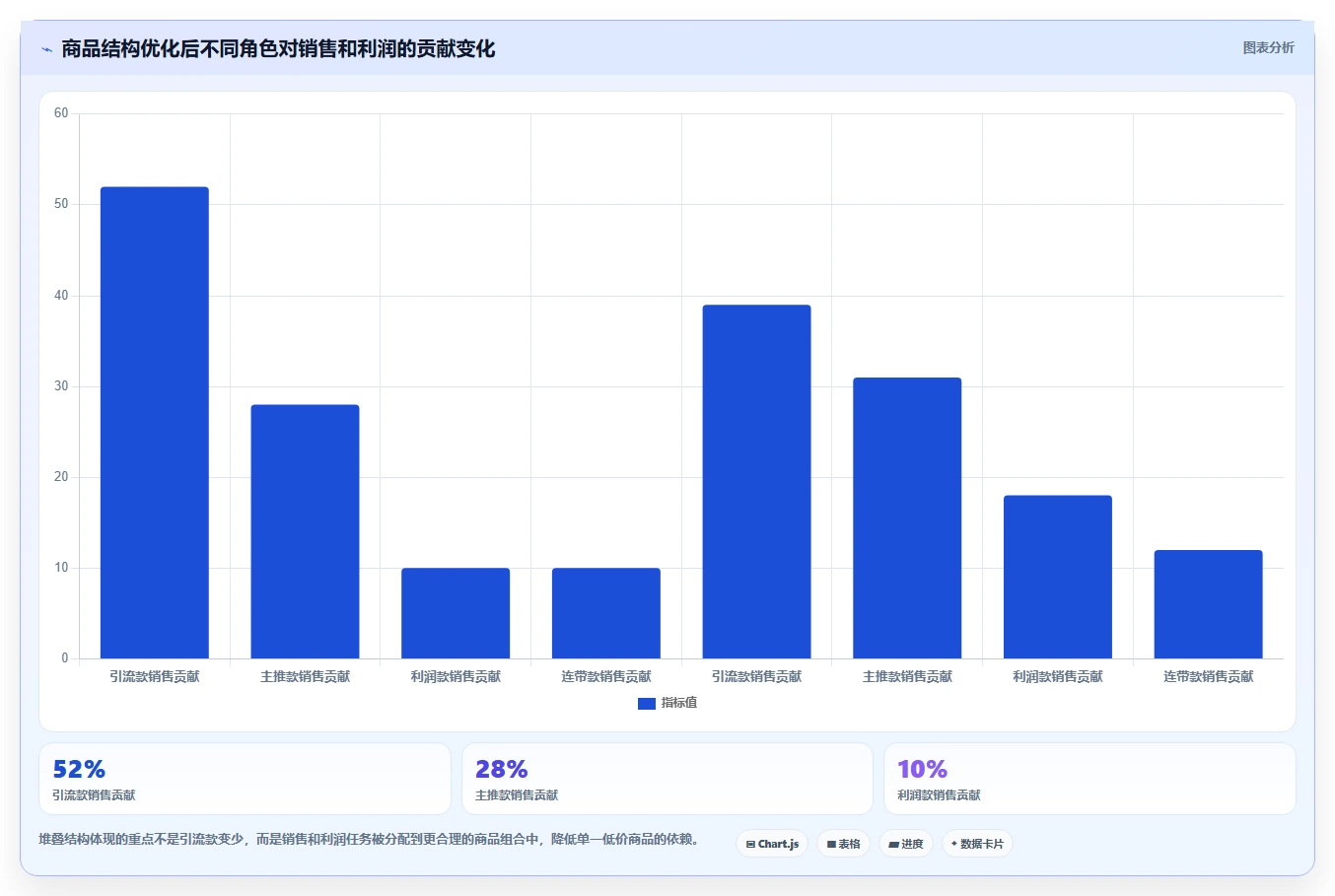Click the 连带款销售贡献 bar with value 10
This screenshot has width=1335, height=896.
pyautogui.click(x=606, y=613)
